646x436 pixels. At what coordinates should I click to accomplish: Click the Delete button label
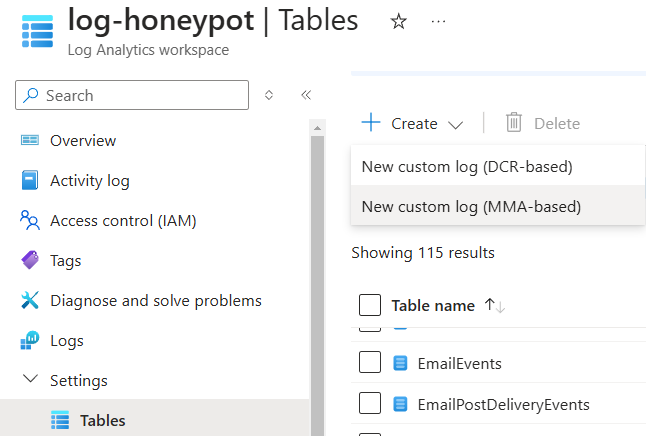point(557,124)
